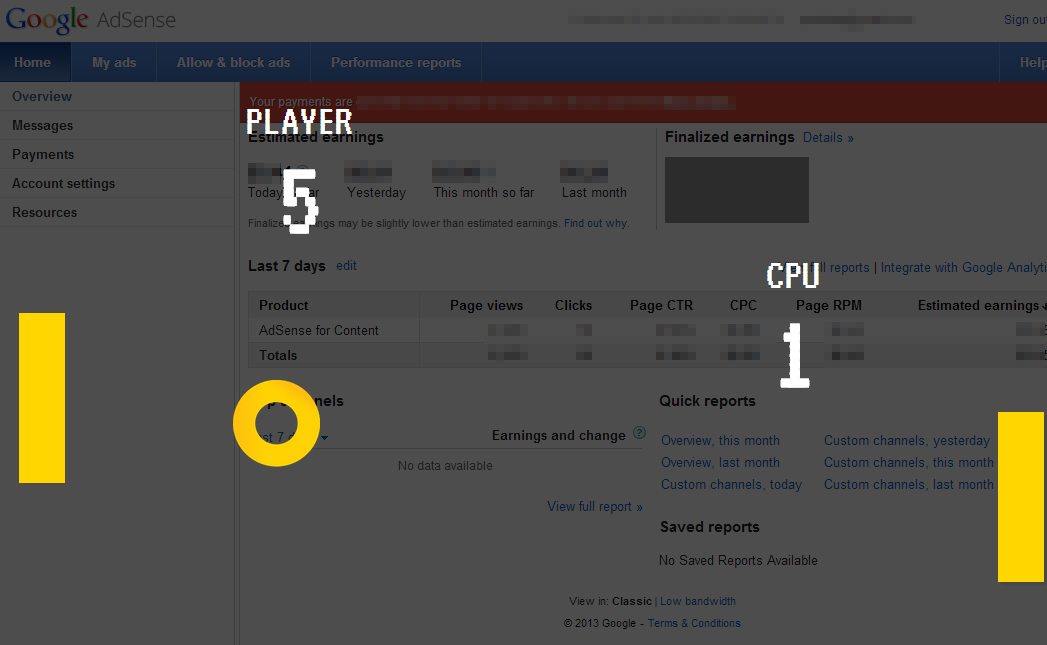Click the left yellow player paddle
The image size is (1047, 645).
pos(42,397)
